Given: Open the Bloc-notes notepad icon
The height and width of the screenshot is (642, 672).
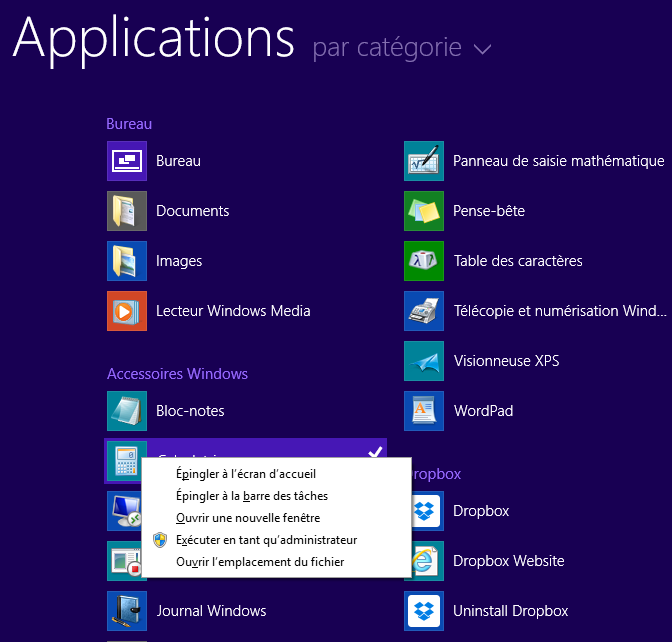Looking at the screenshot, I should tap(127, 411).
